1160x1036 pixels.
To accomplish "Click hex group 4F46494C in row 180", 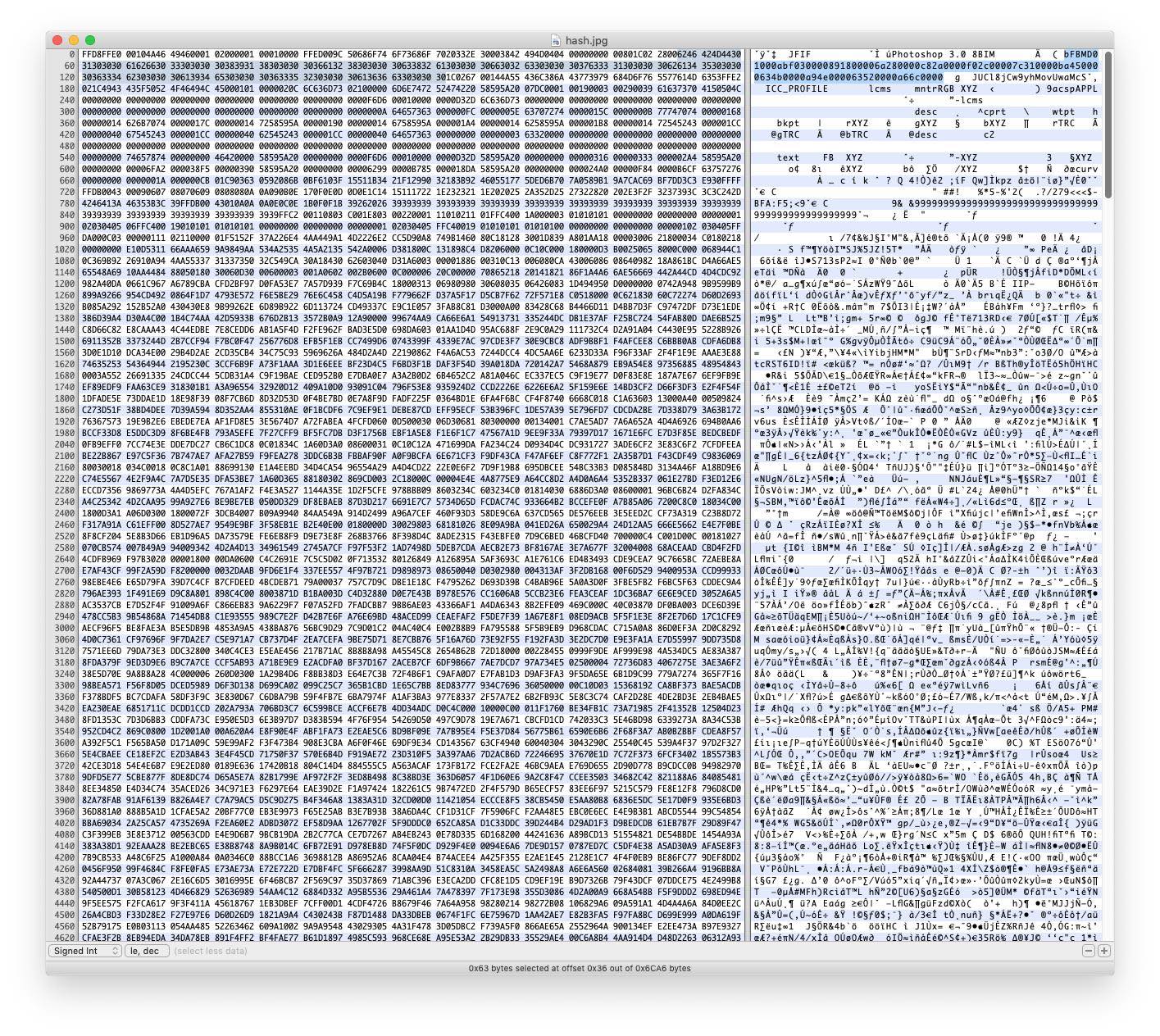I will click(190, 89).
